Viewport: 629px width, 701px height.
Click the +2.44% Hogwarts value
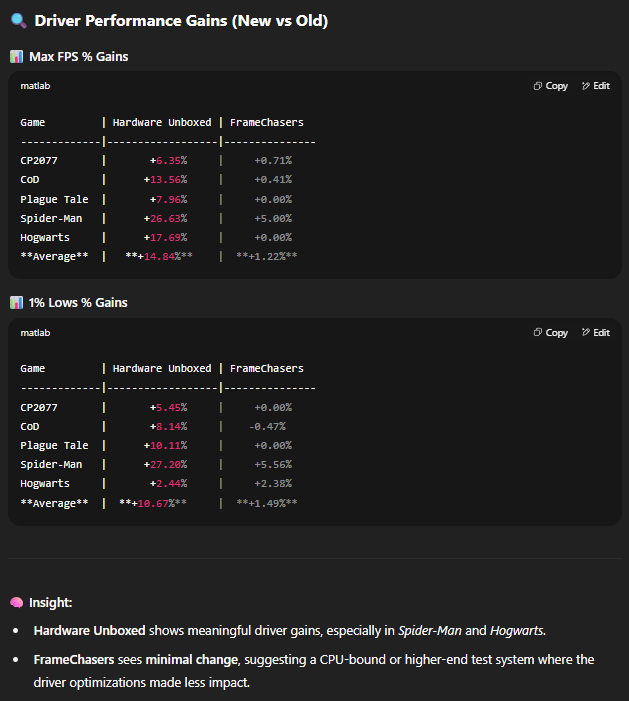pyautogui.click(x=169, y=484)
